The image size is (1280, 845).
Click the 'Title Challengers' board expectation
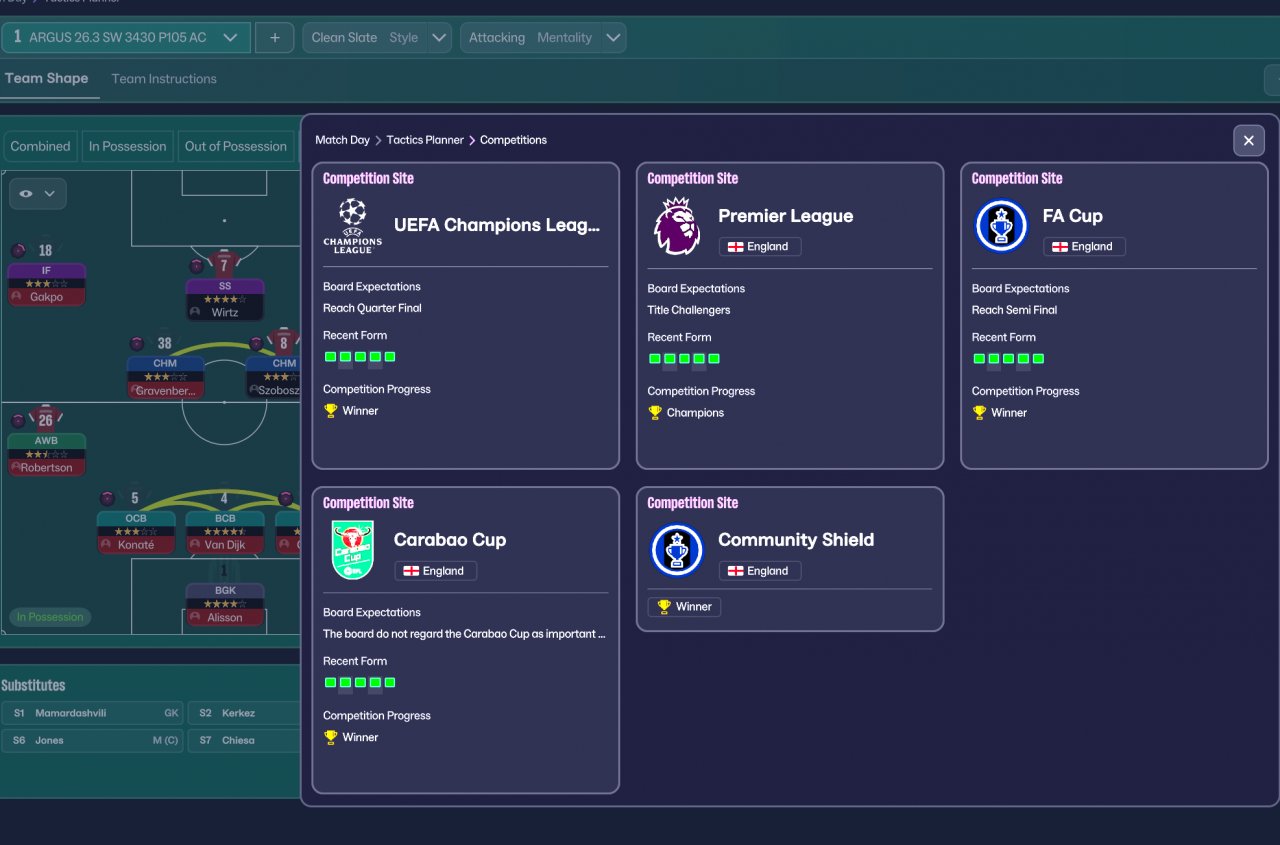(x=689, y=310)
